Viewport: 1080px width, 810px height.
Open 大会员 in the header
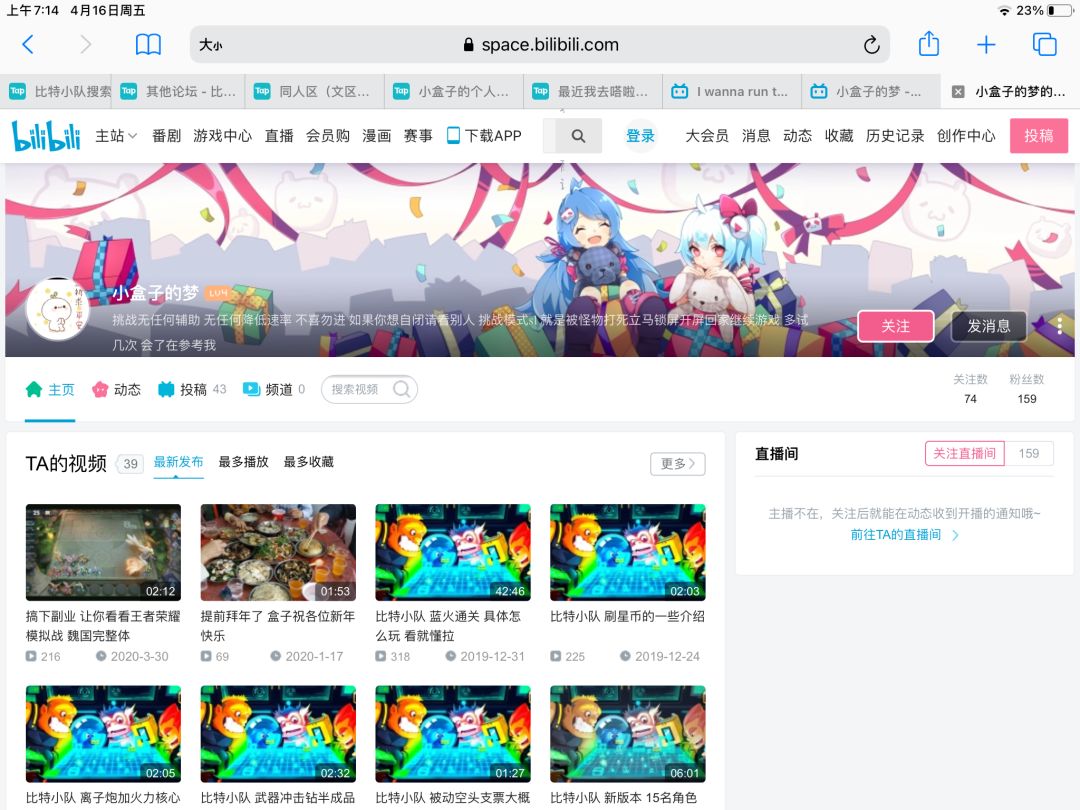click(x=707, y=136)
